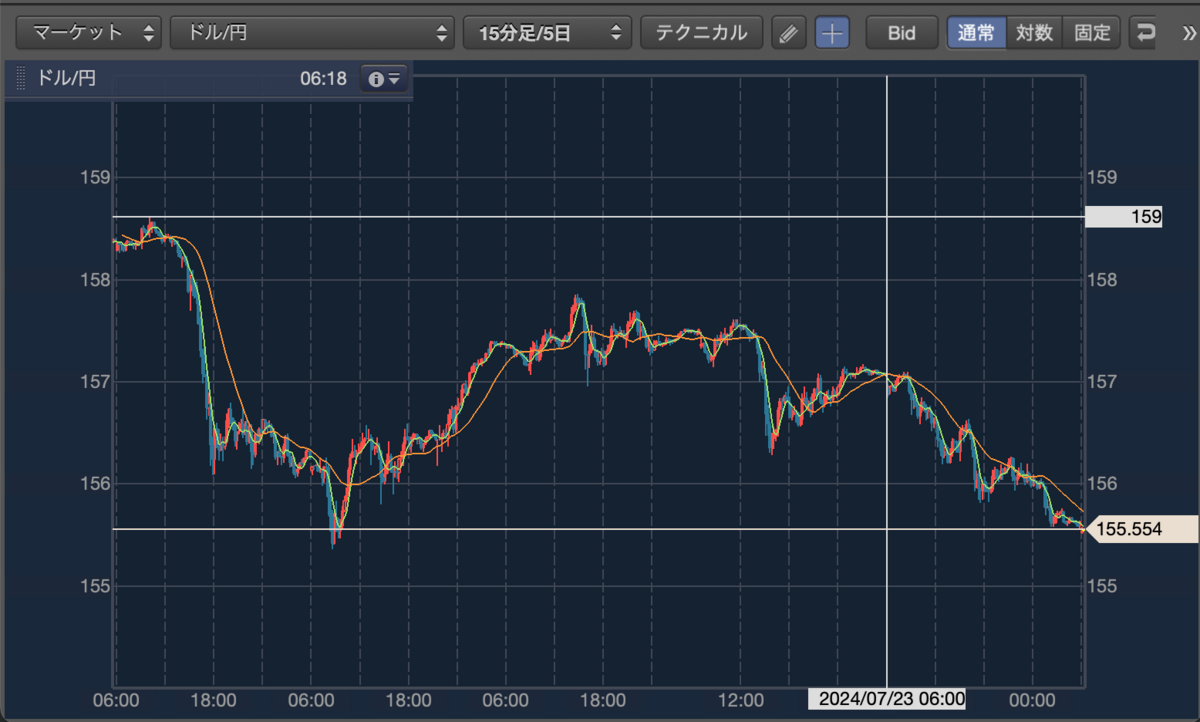Viewport: 1200px width, 722px height.
Task: Click the 155.554 current price tag
Action: click(x=1140, y=529)
